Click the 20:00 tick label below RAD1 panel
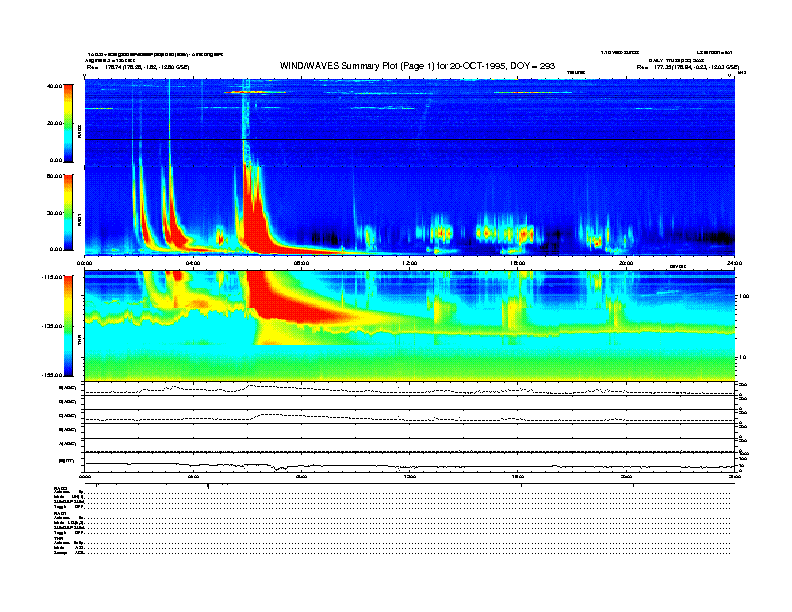 coord(626,263)
